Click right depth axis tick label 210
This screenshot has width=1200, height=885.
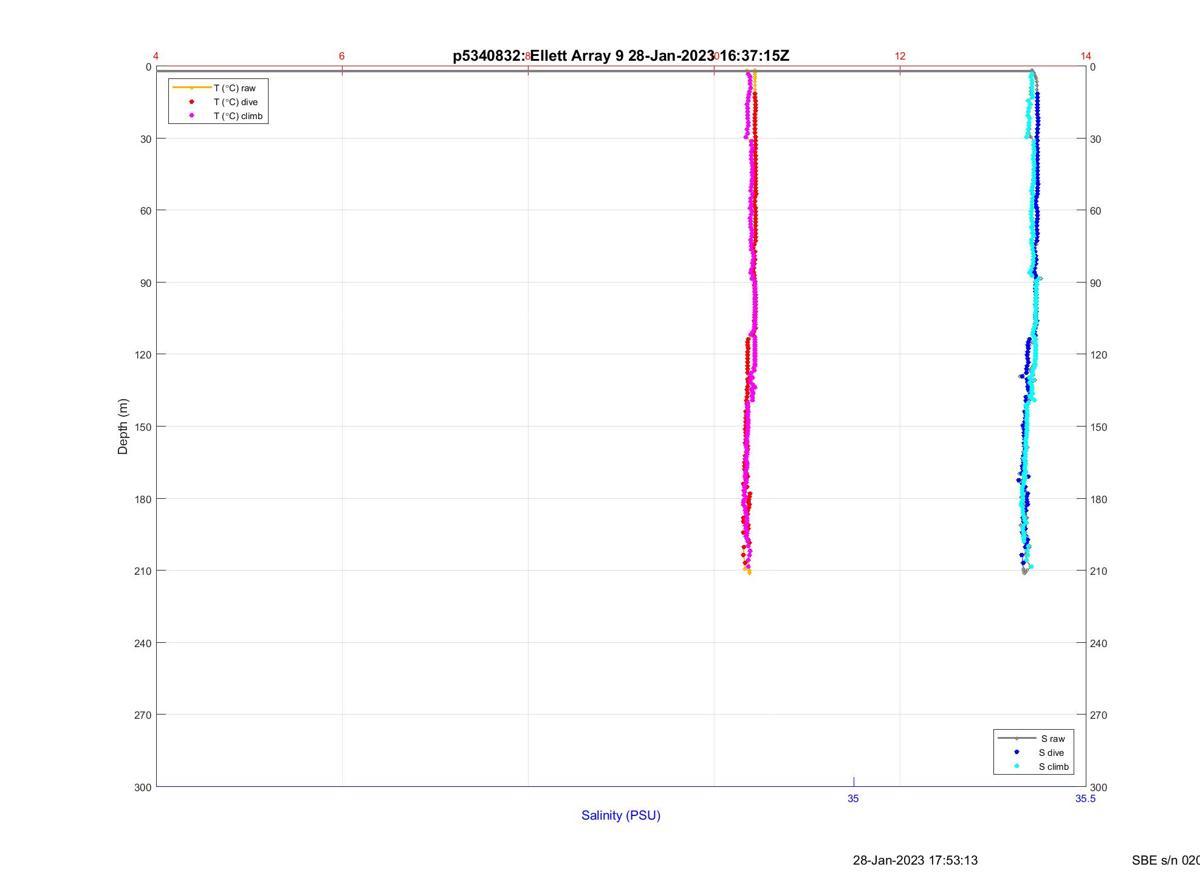(1100, 571)
